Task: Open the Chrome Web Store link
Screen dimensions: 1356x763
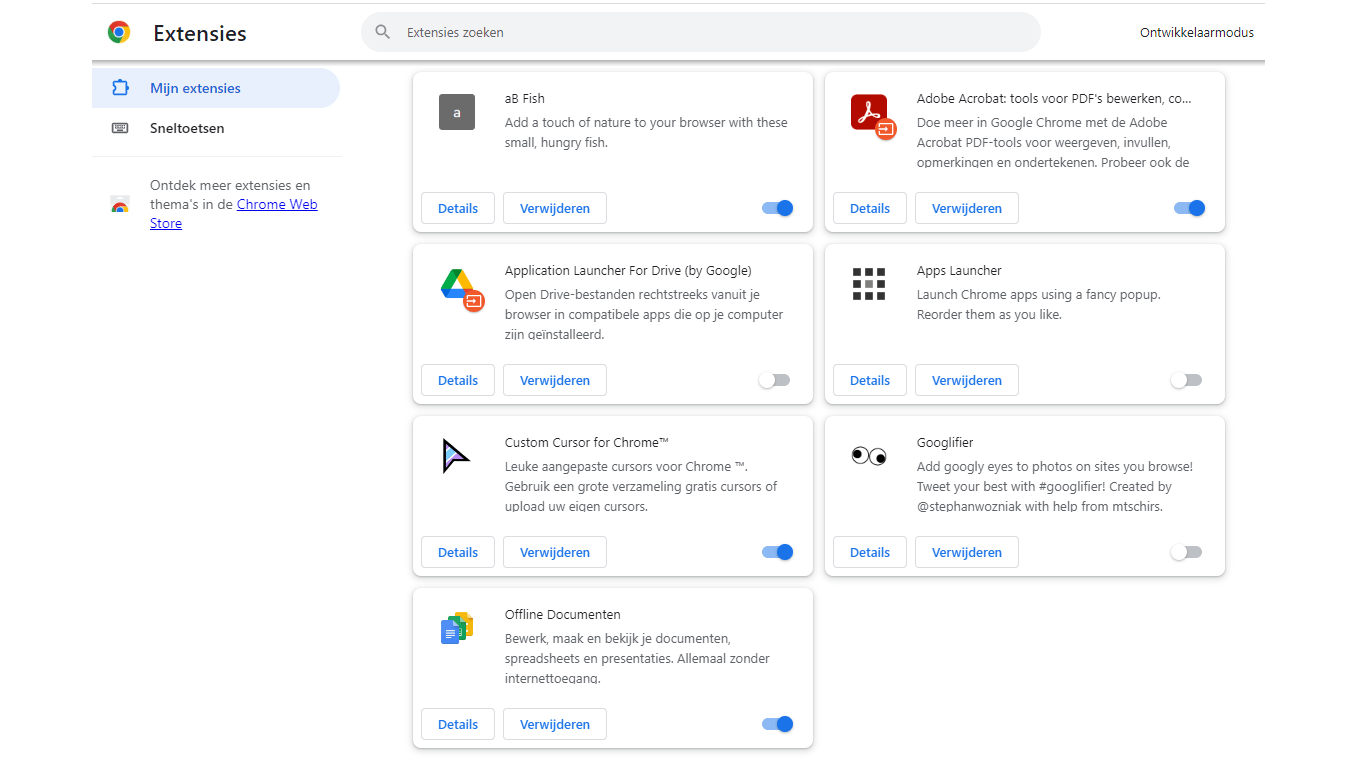Action: tap(277, 204)
